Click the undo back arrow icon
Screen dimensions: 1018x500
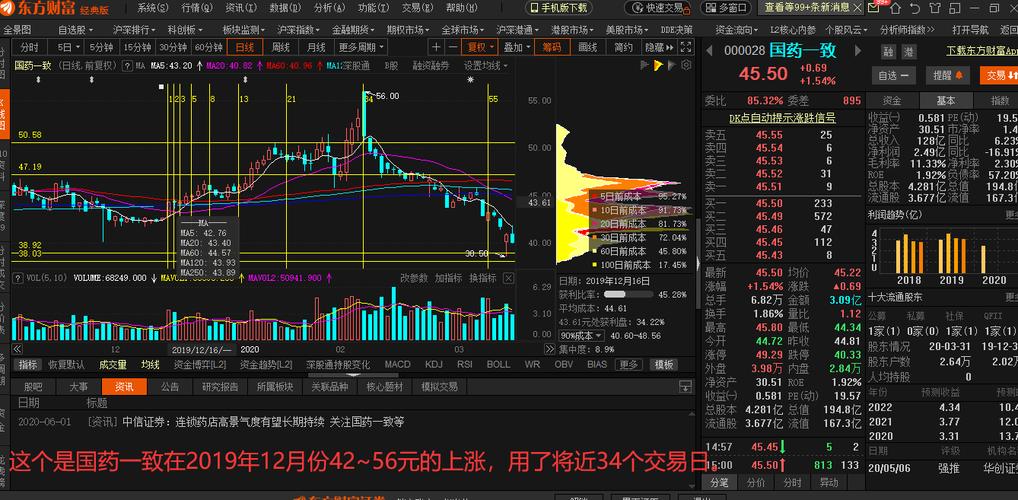pyautogui.click(x=915, y=8)
